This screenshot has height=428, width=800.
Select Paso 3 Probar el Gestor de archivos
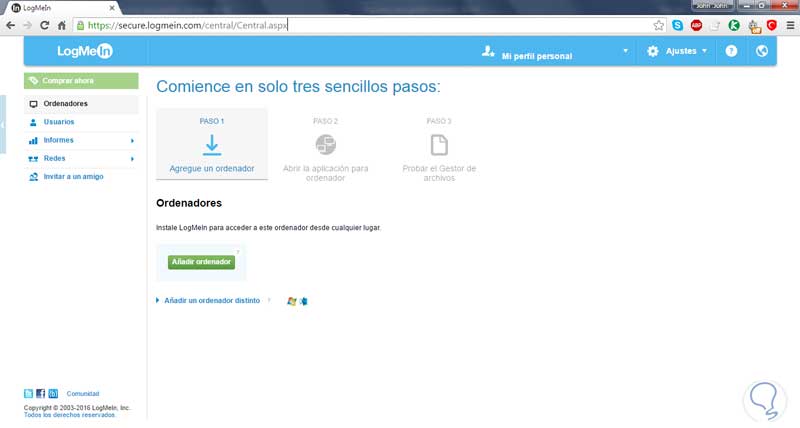click(x=439, y=148)
